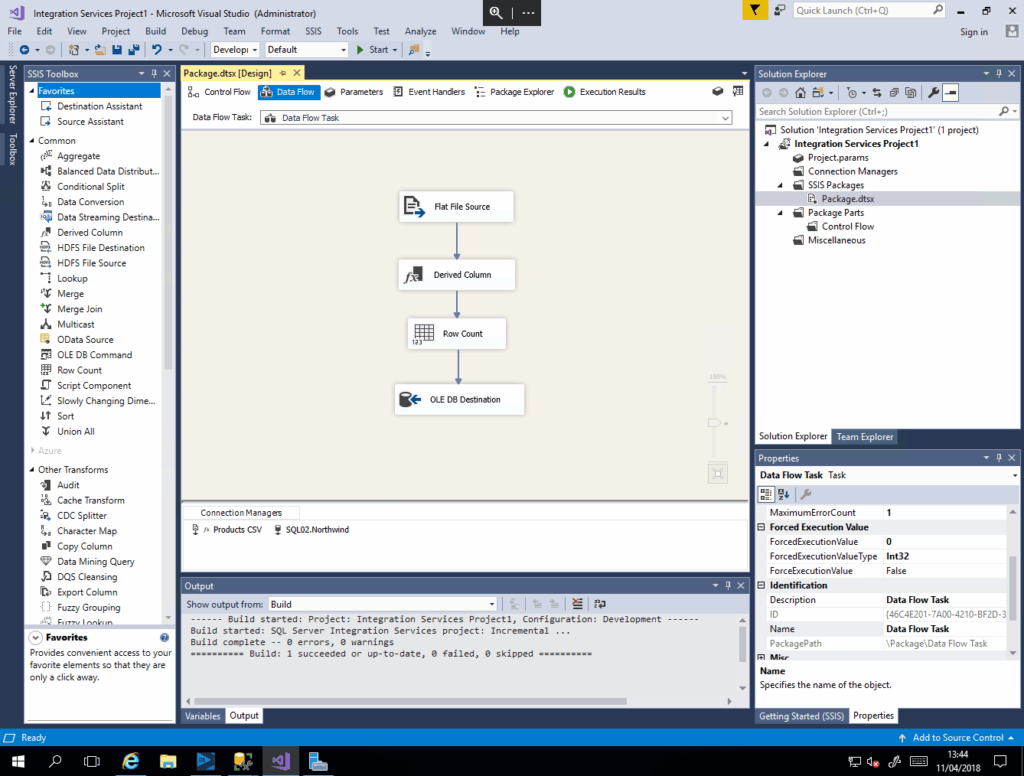Switch to the Control Flow designer tab
This screenshot has width=1024, height=776.
pos(219,92)
